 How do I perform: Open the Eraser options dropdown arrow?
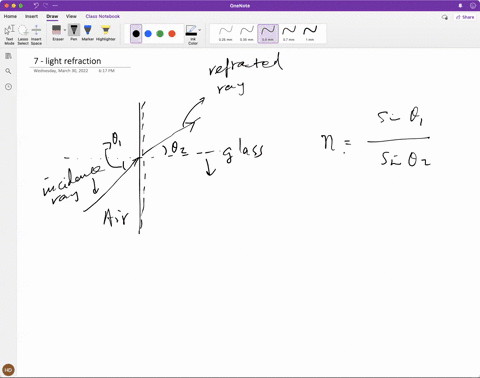(65, 30)
